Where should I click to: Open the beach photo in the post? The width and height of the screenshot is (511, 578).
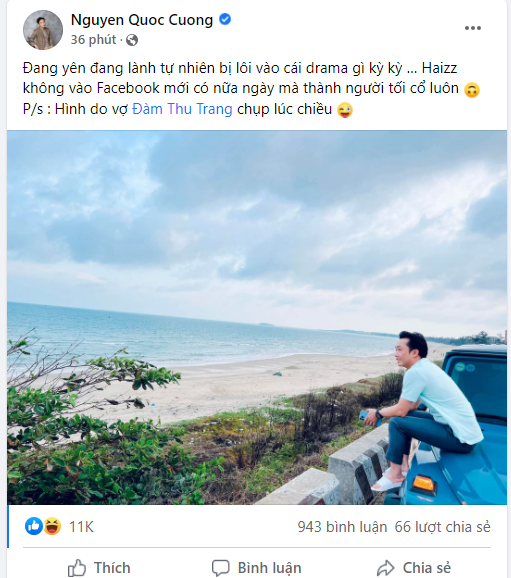click(x=257, y=317)
